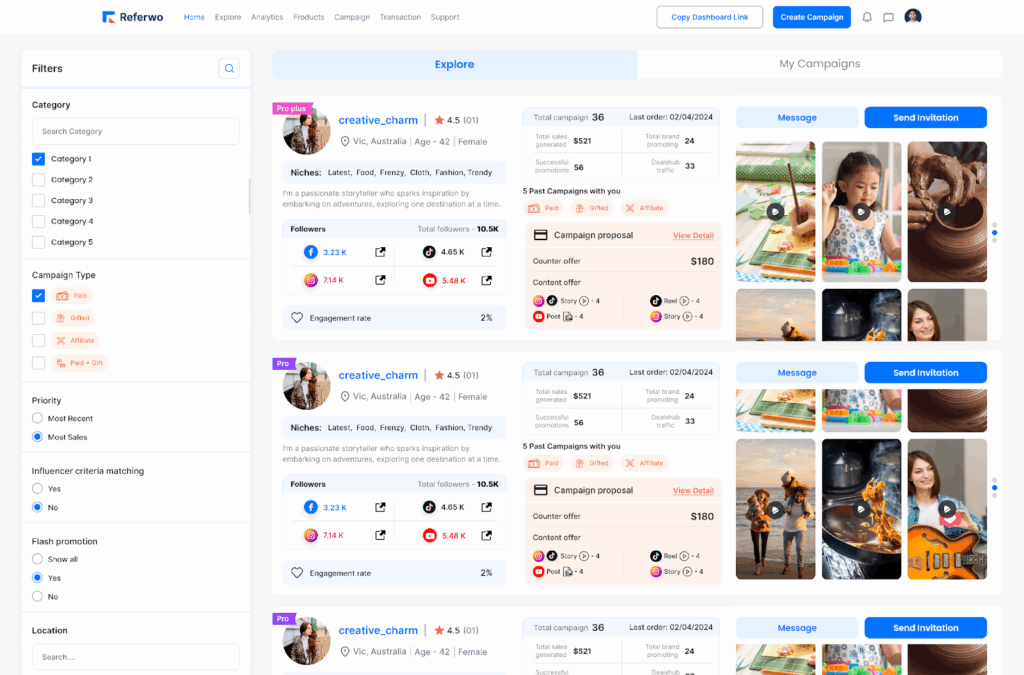1024x675 pixels.
Task: Open TikTok external link in first card
Action: click(x=486, y=253)
